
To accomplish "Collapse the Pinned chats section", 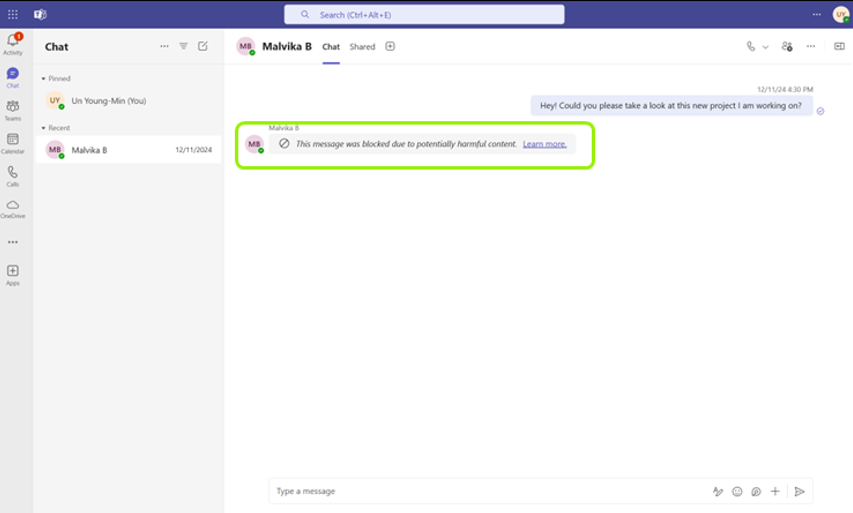I will pyautogui.click(x=44, y=78).
